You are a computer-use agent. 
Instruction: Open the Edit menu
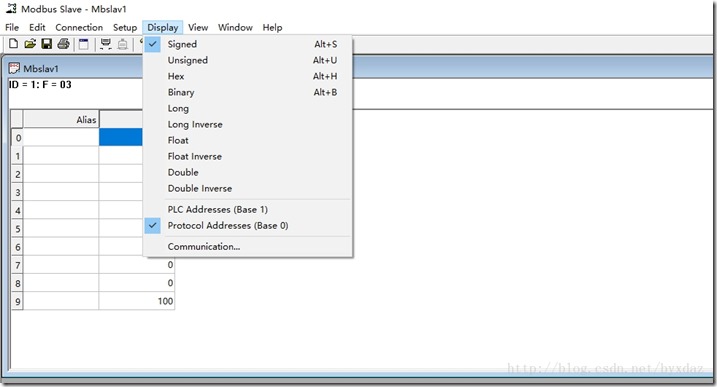click(37, 27)
